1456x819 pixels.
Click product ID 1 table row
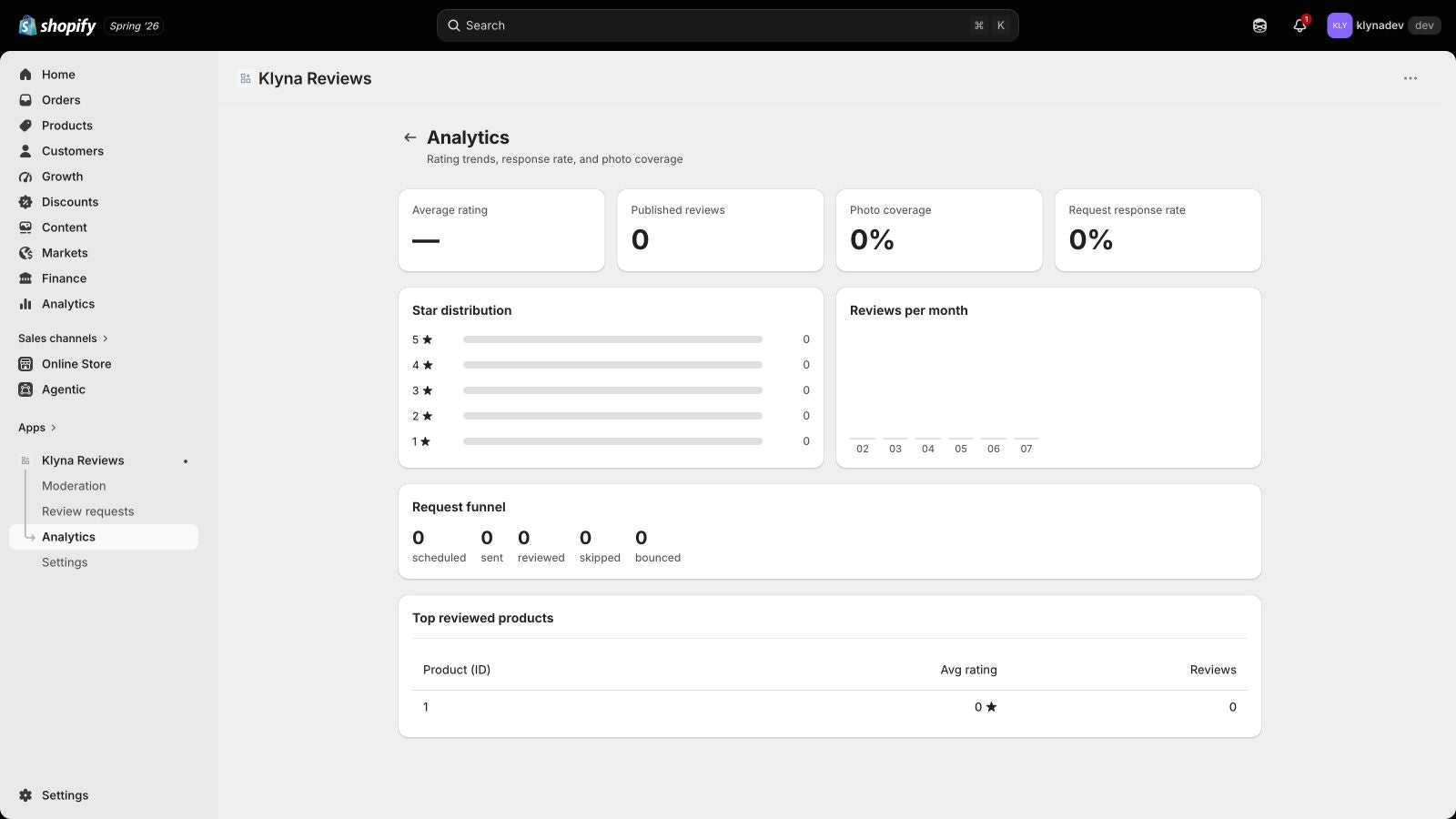[x=830, y=707]
